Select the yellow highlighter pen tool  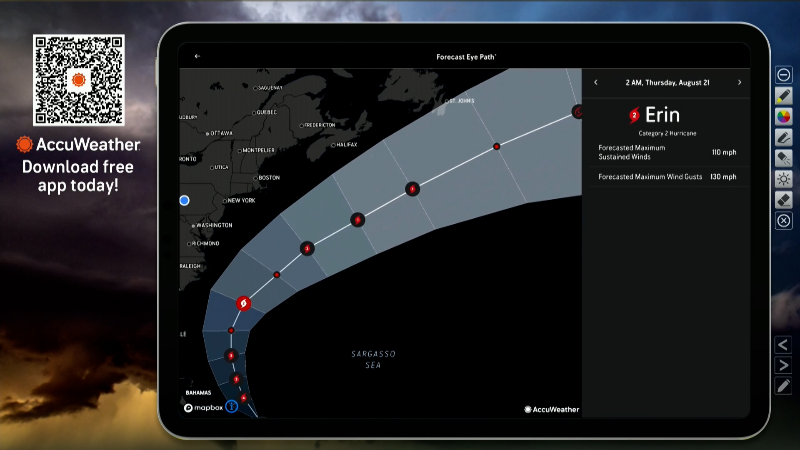[784, 96]
